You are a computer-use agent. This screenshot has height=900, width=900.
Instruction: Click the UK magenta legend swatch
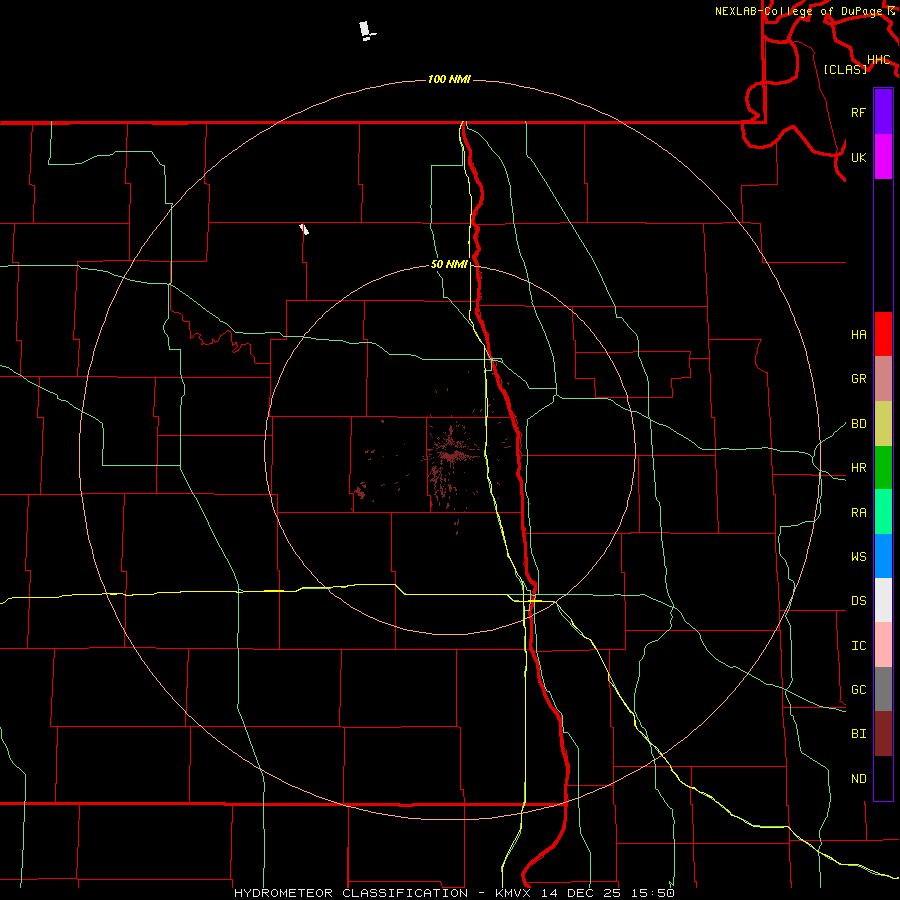[883, 156]
